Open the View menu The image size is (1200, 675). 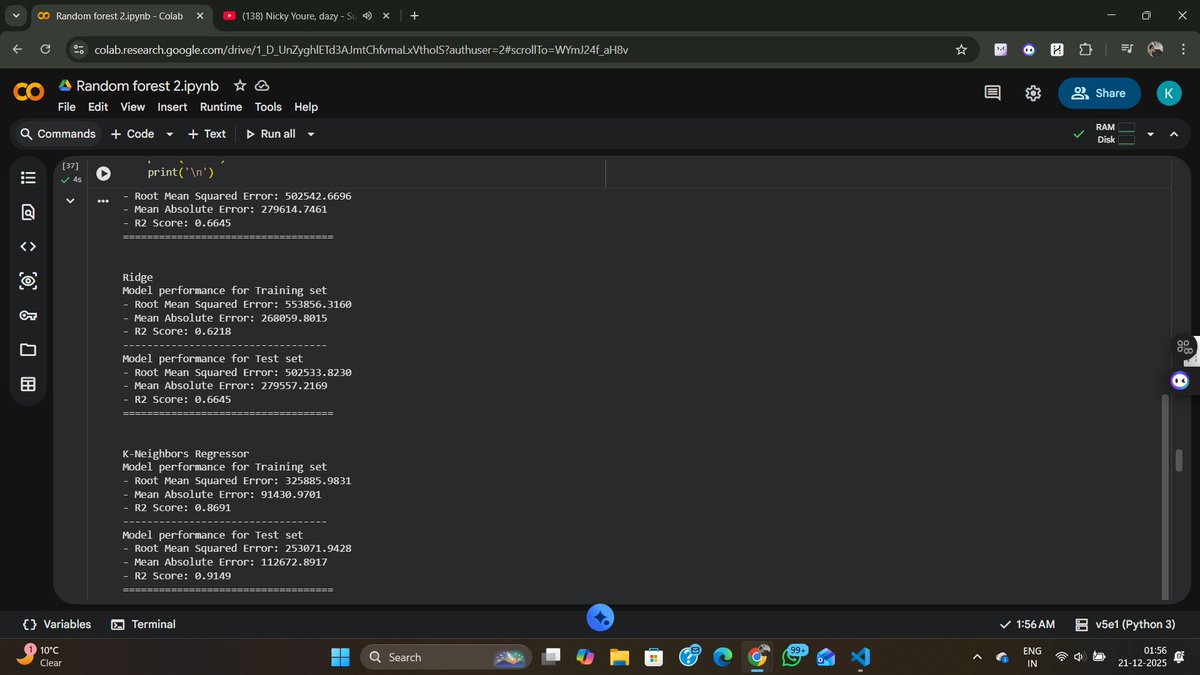coord(133,107)
